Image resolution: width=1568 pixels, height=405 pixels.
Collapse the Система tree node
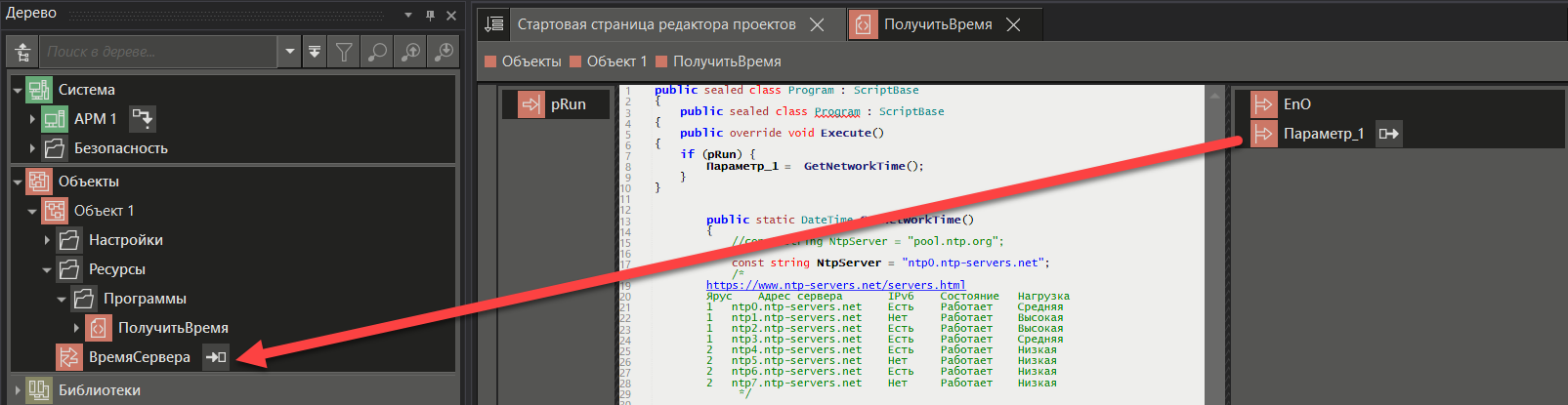18,90
